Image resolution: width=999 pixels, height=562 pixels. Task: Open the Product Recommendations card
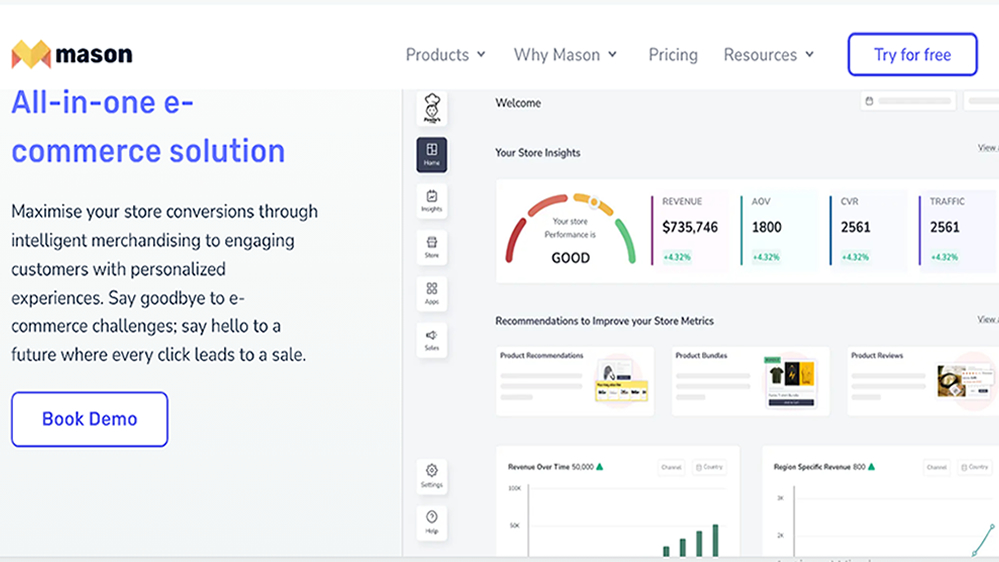(x=575, y=381)
